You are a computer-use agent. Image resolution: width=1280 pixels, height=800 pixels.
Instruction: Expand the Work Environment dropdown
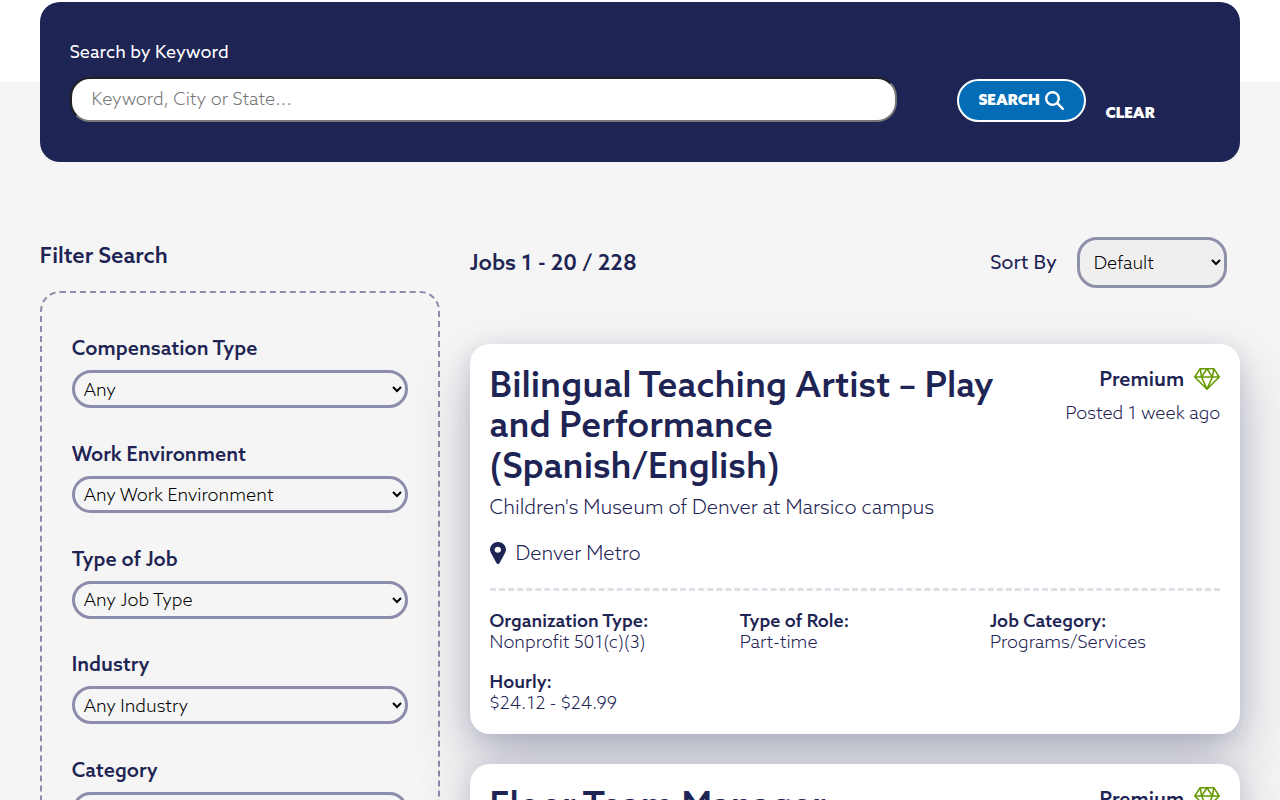point(240,494)
